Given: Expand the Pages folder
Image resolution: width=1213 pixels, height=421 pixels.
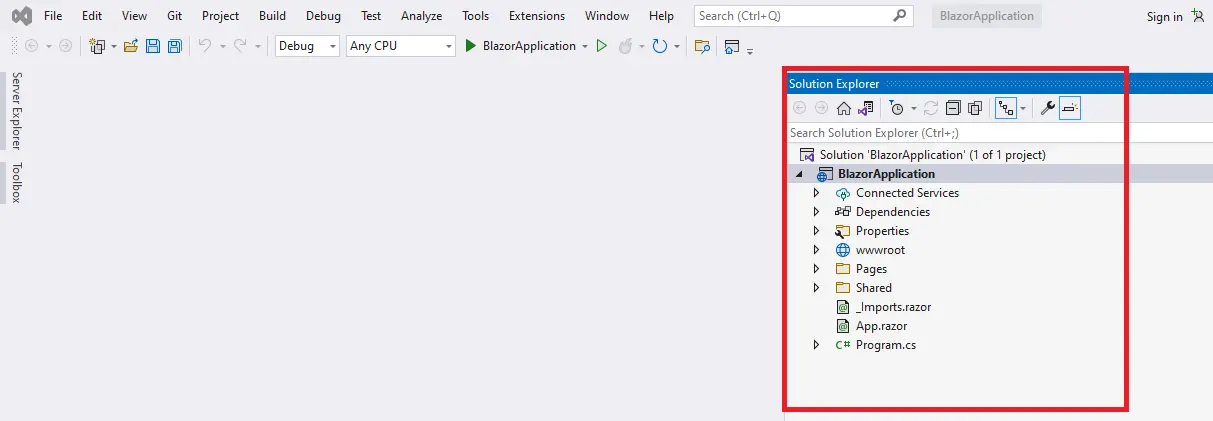Looking at the screenshot, I should (816, 269).
